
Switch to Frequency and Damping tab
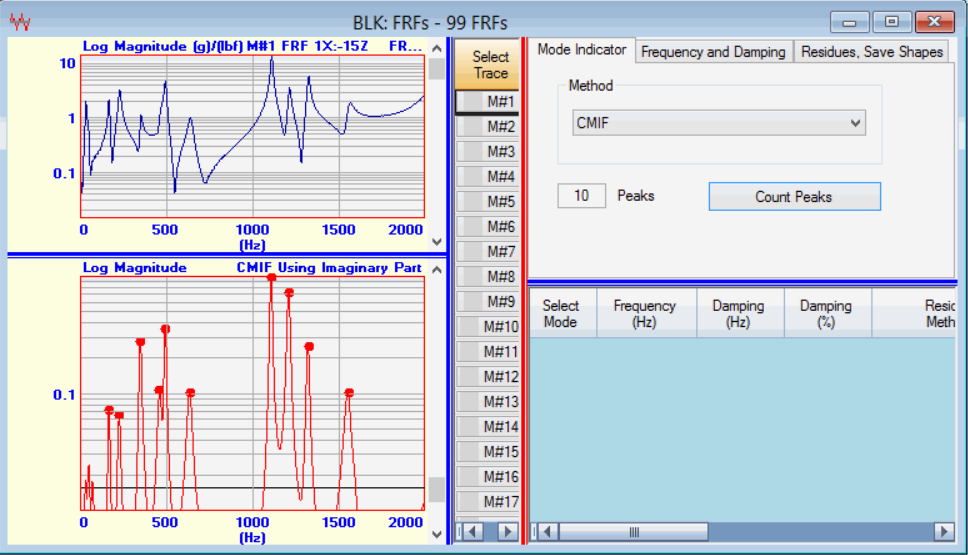[713, 52]
